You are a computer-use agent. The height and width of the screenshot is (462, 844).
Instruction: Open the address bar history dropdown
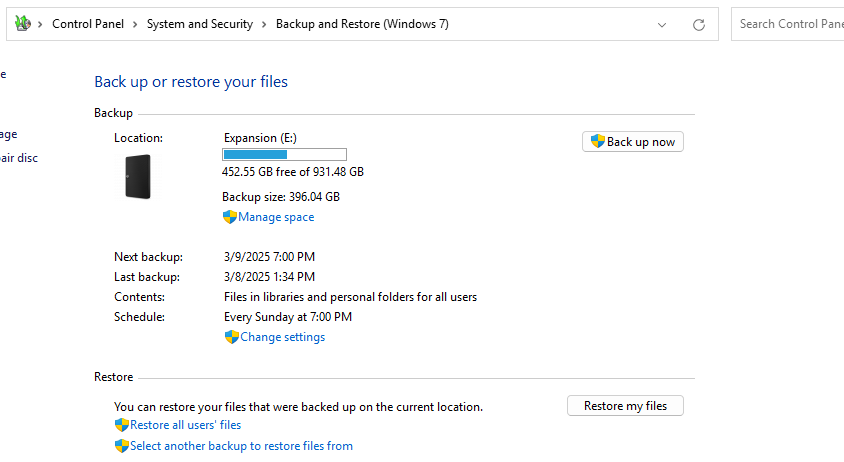pos(662,24)
